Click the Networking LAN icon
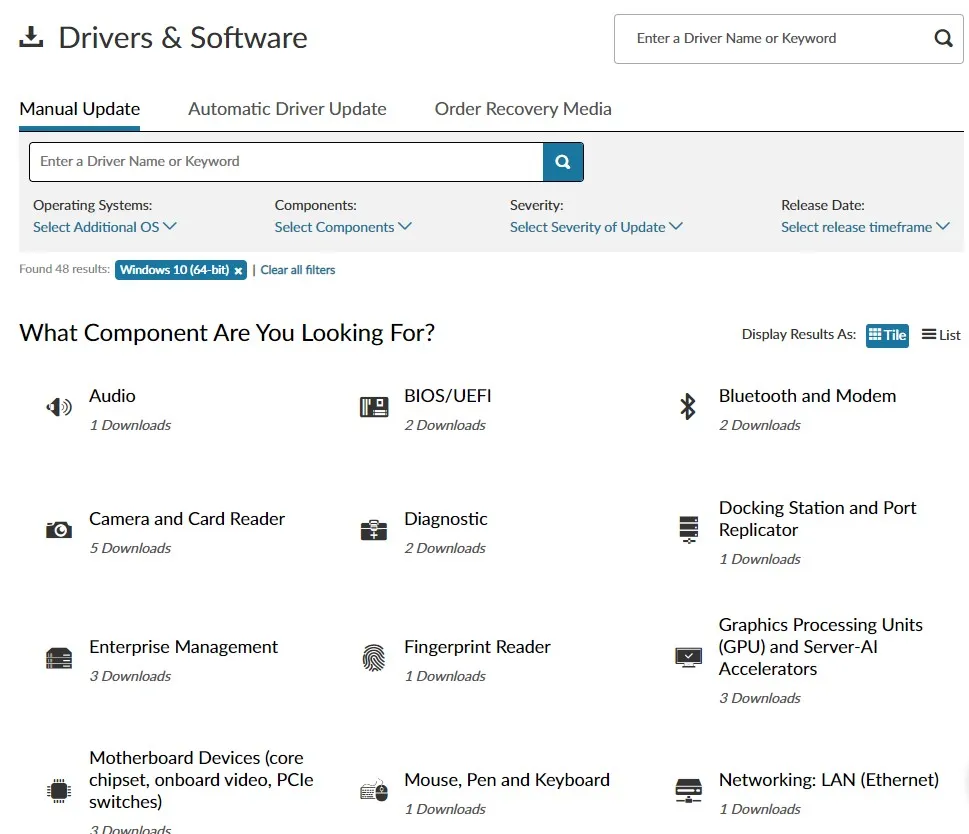This screenshot has height=834, width=969. coord(688,791)
